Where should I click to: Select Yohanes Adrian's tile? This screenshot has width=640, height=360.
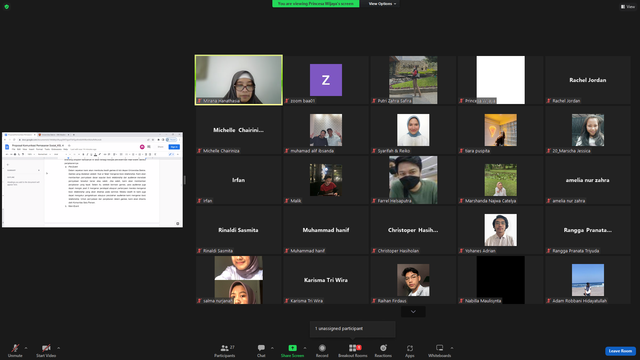tap(500, 230)
